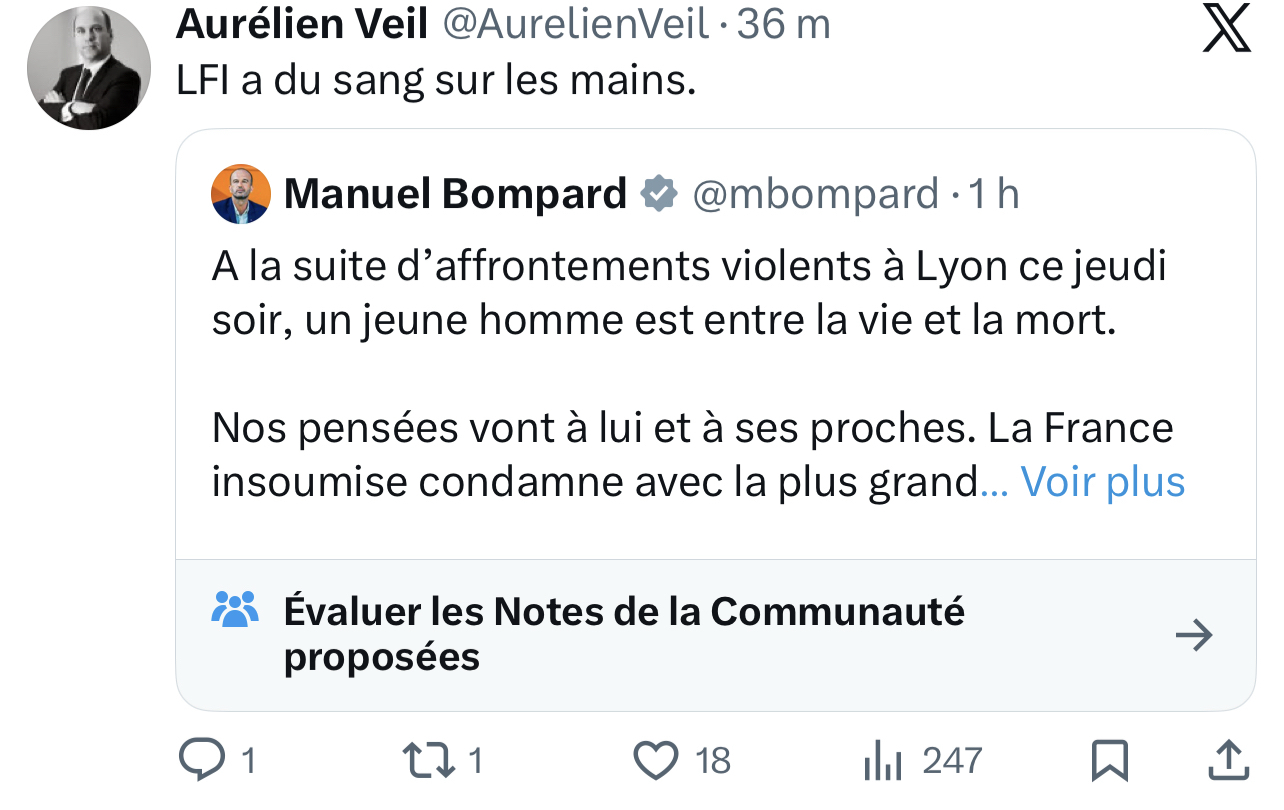The image size is (1284, 810).
Task: Open Aurélien Veil's profile picture
Action: 89,69
